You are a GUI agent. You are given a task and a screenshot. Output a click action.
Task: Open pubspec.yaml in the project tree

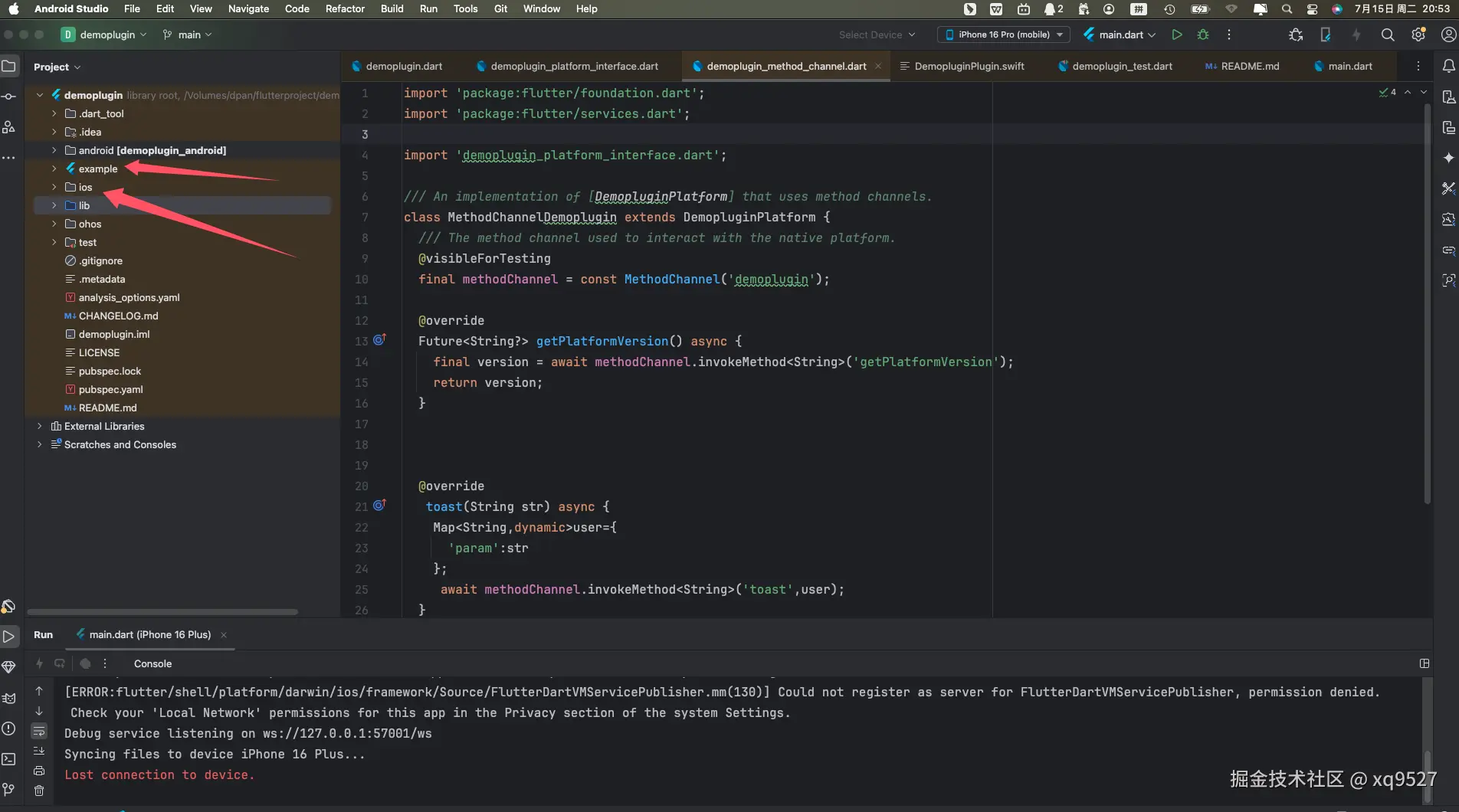click(x=110, y=389)
